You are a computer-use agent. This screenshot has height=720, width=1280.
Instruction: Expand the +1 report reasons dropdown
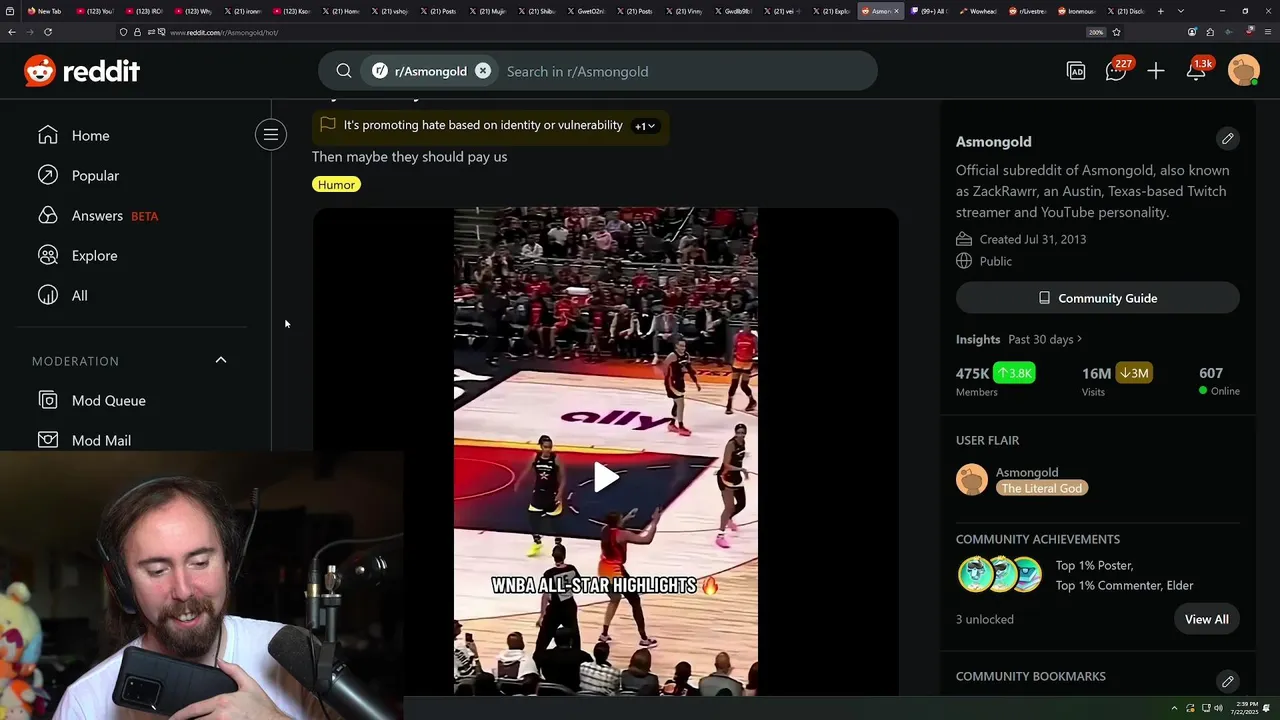[x=645, y=126]
